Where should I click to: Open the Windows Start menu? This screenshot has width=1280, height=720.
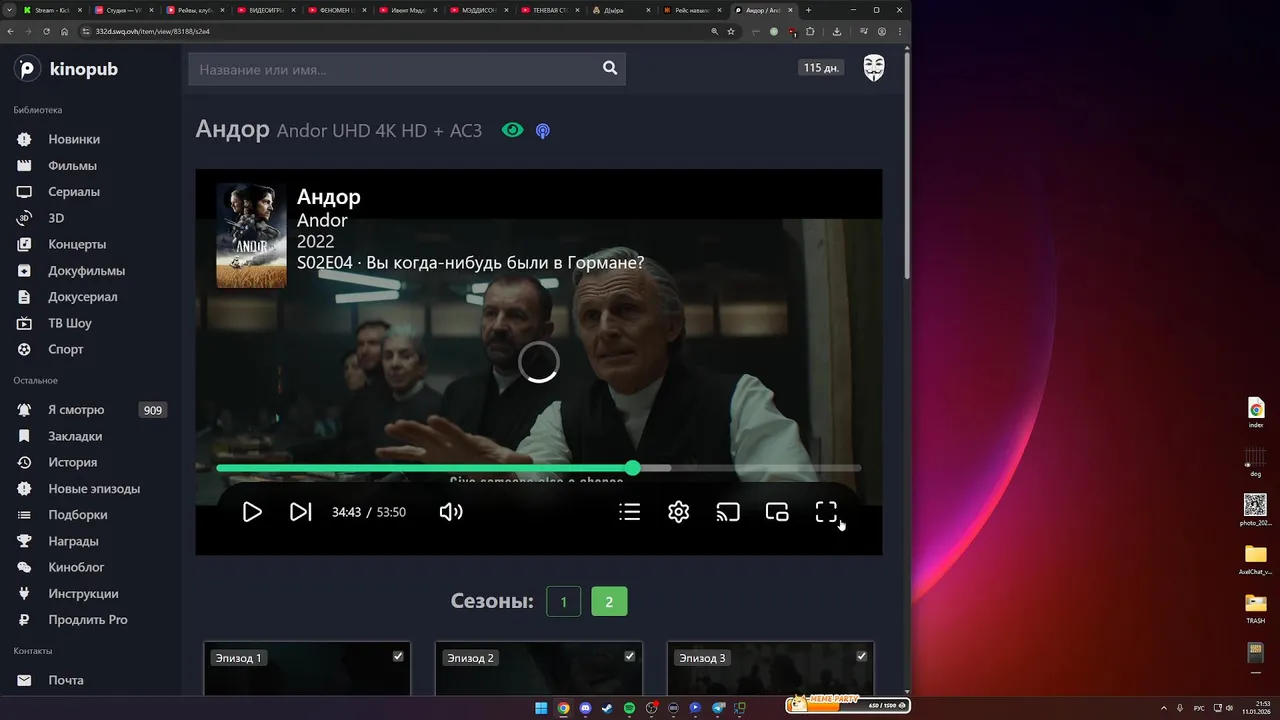541,708
